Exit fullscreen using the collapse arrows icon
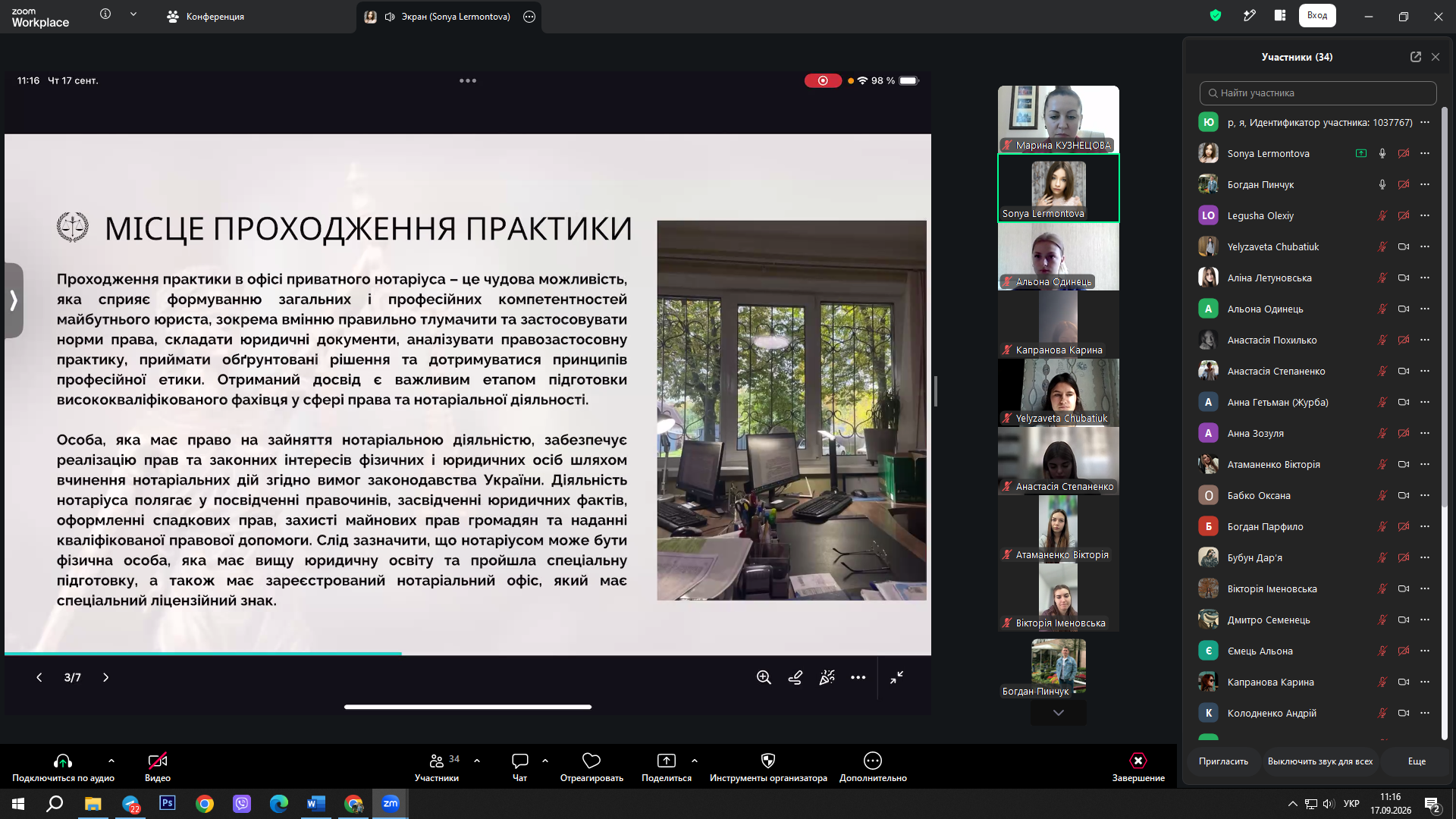Viewport: 1456px width, 819px height. click(896, 677)
